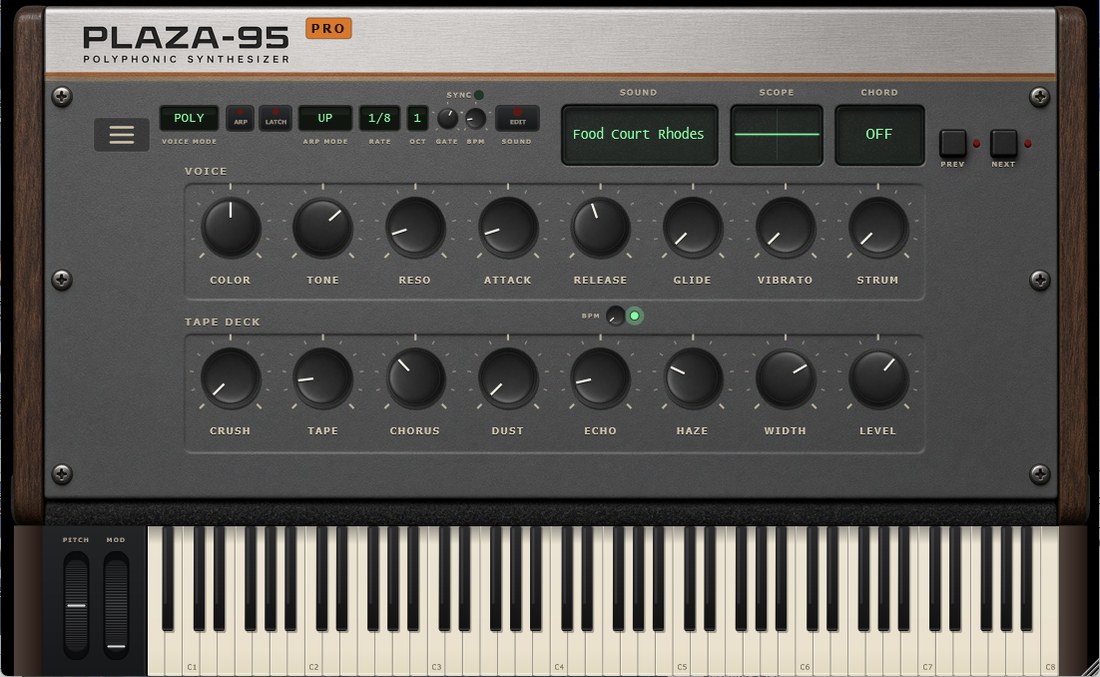
Task: Open the Food Court Rhodes sound display
Action: tap(639, 135)
